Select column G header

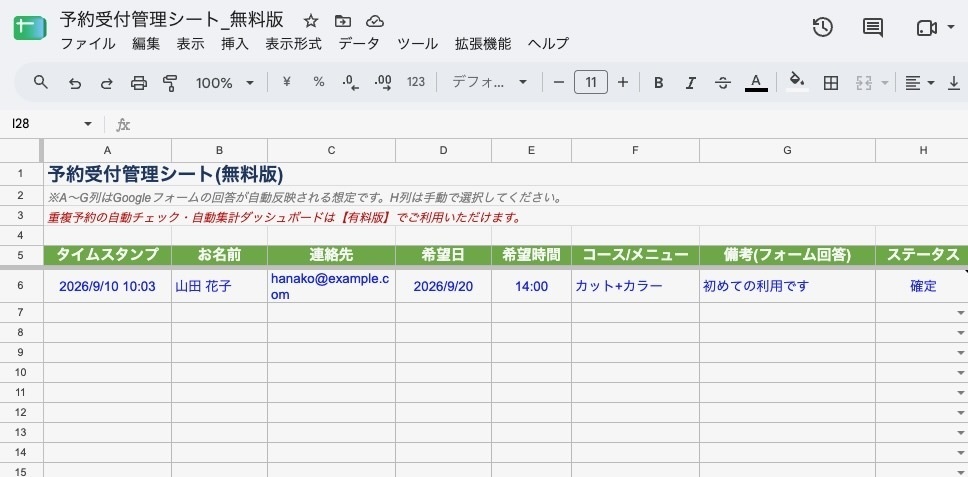point(787,151)
